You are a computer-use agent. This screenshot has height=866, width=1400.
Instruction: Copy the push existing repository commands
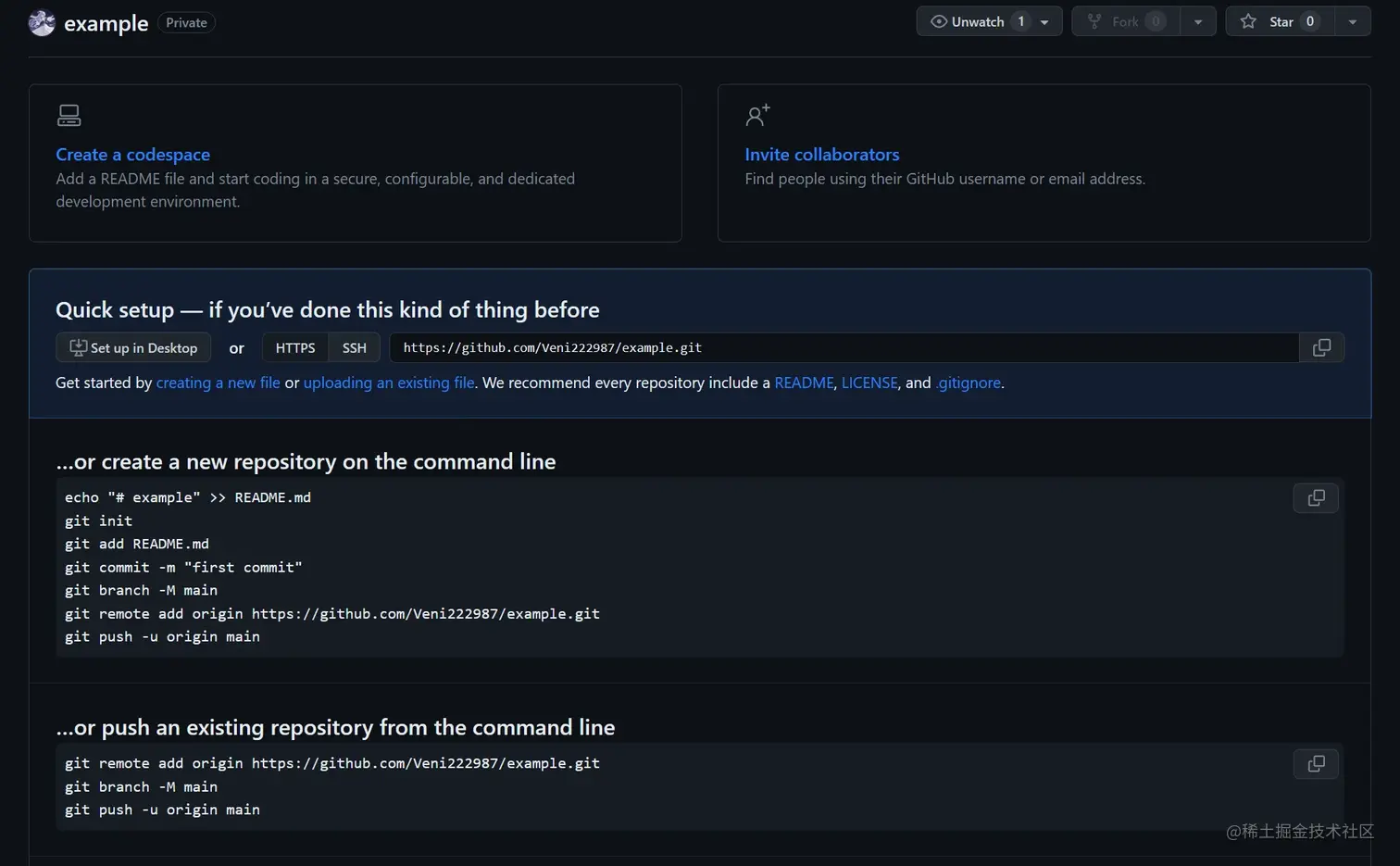(1316, 764)
